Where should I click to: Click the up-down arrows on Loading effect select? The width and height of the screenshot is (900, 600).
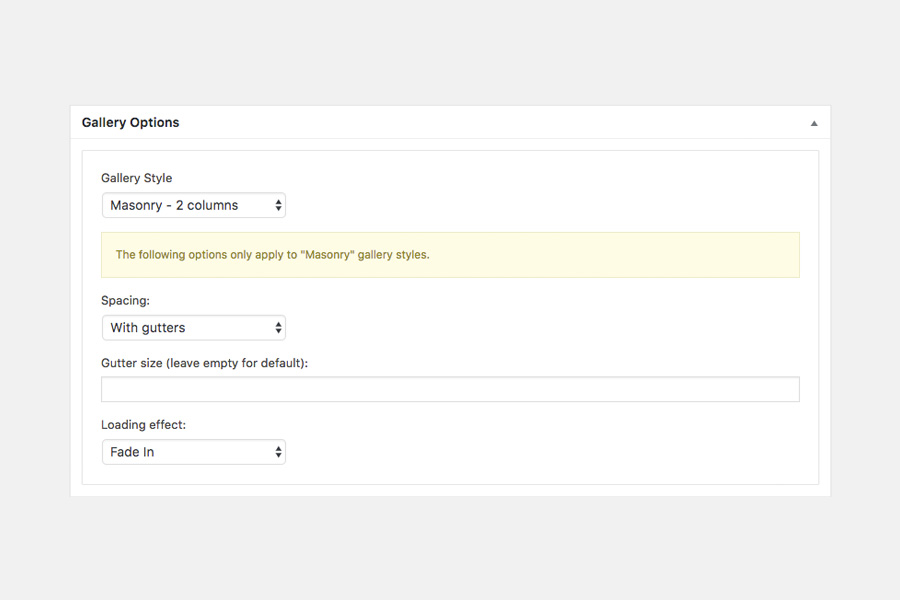coord(278,452)
